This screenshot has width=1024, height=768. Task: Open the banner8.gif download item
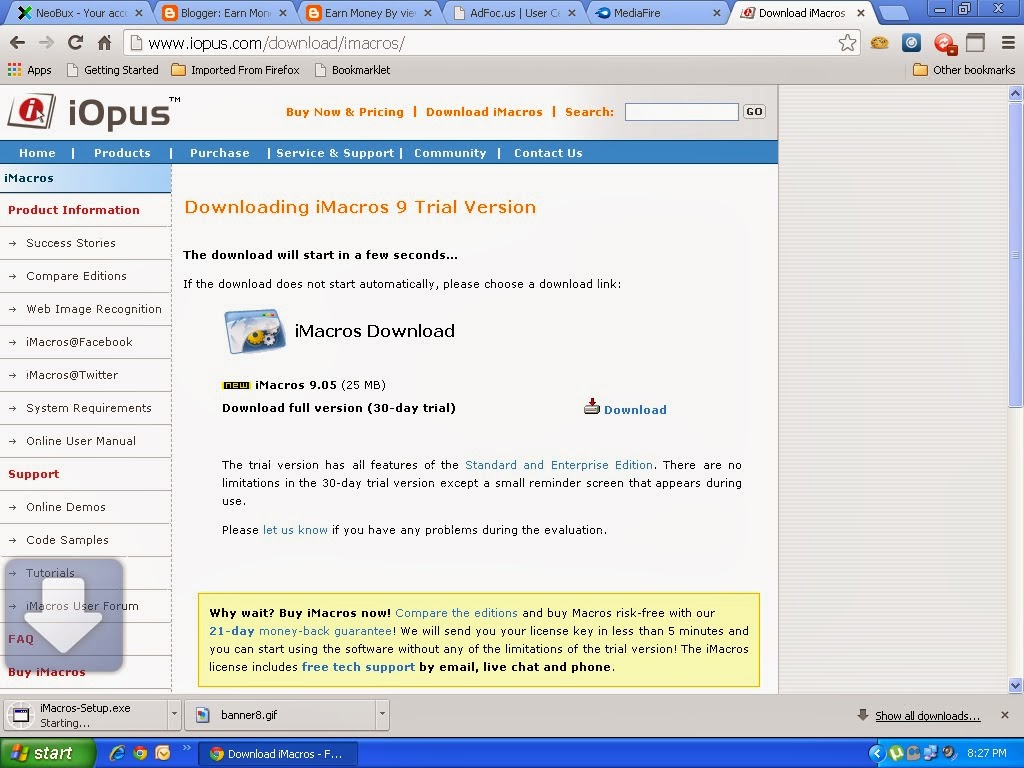281,715
